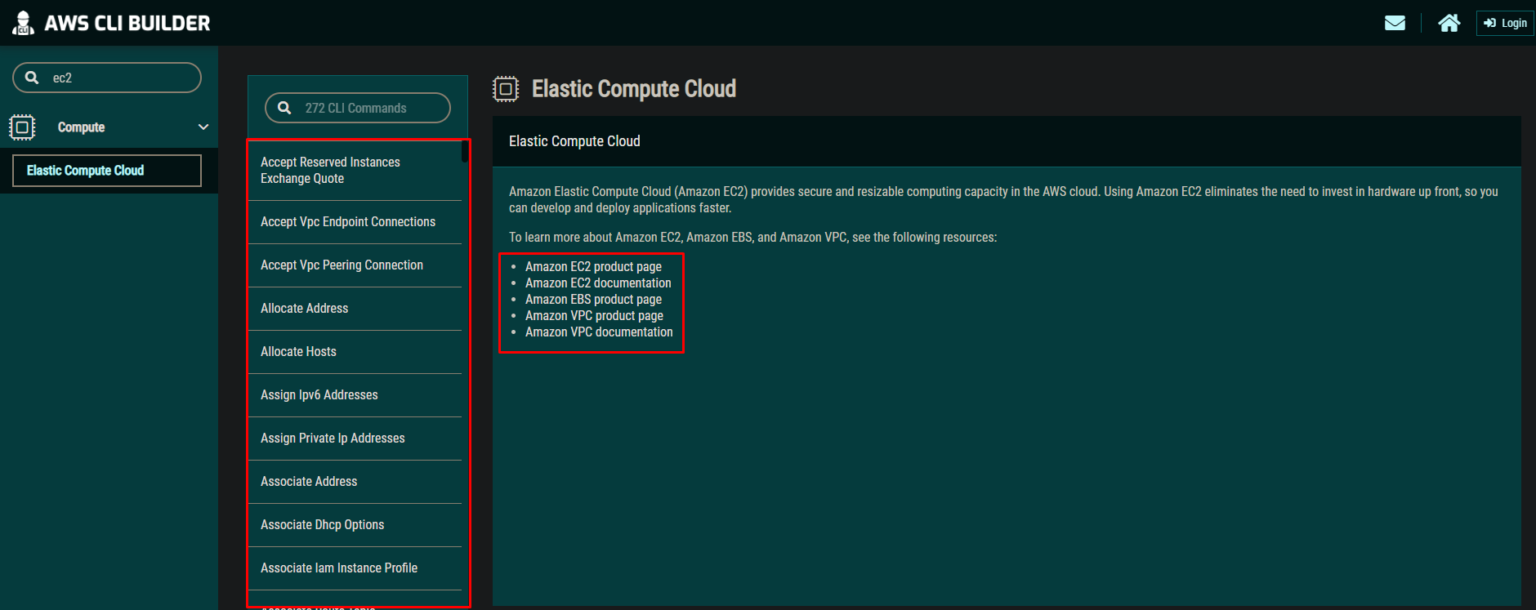Click the magnifier icon in the ec2 search bar
Image resolution: width=1536 pixels, height=610 pixels.
coord(34,77)
